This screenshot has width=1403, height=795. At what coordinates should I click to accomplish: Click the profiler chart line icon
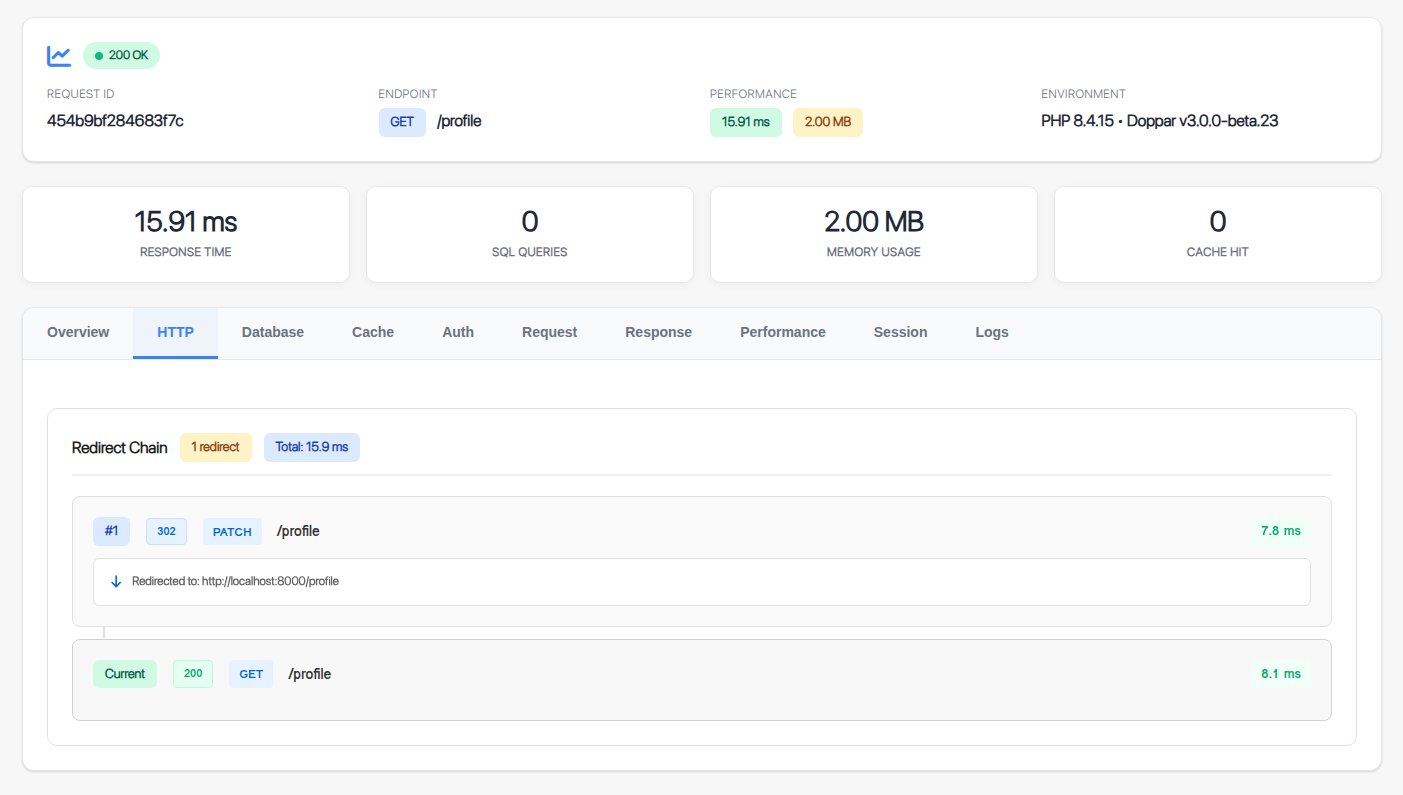[59, 56]
